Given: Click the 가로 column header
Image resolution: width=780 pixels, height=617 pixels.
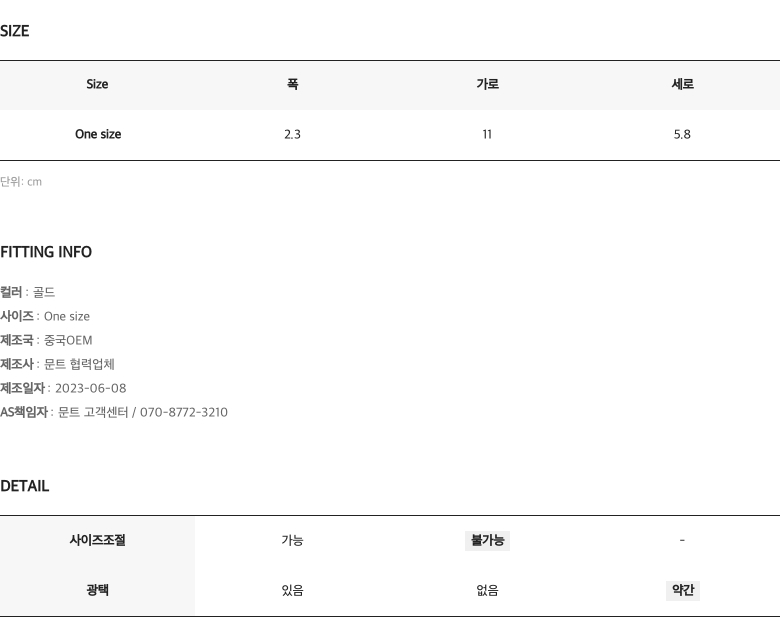Looking at the screenshot, I should pos(488,84).
